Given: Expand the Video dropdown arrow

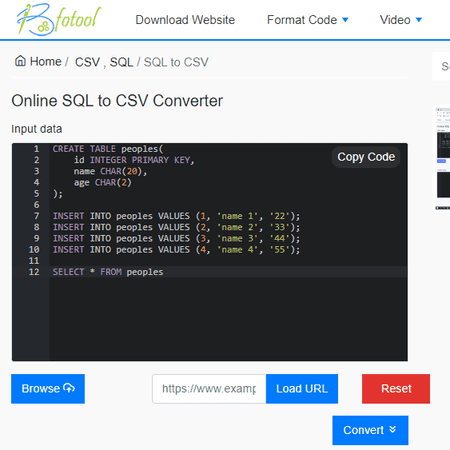Looking at the screenshot, I should click(x=419, y=20).
